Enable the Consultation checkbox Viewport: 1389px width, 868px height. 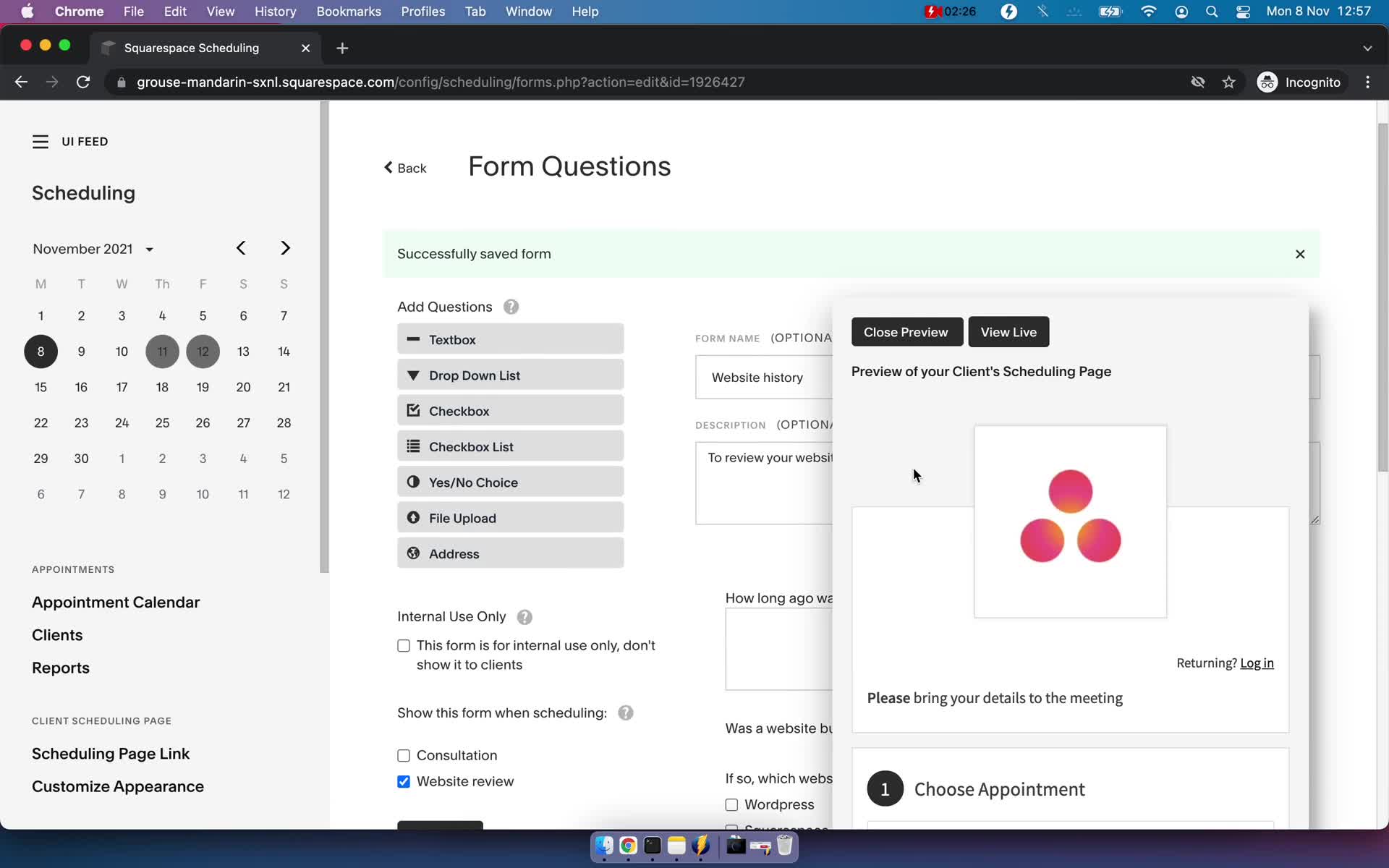coord(403,754)
